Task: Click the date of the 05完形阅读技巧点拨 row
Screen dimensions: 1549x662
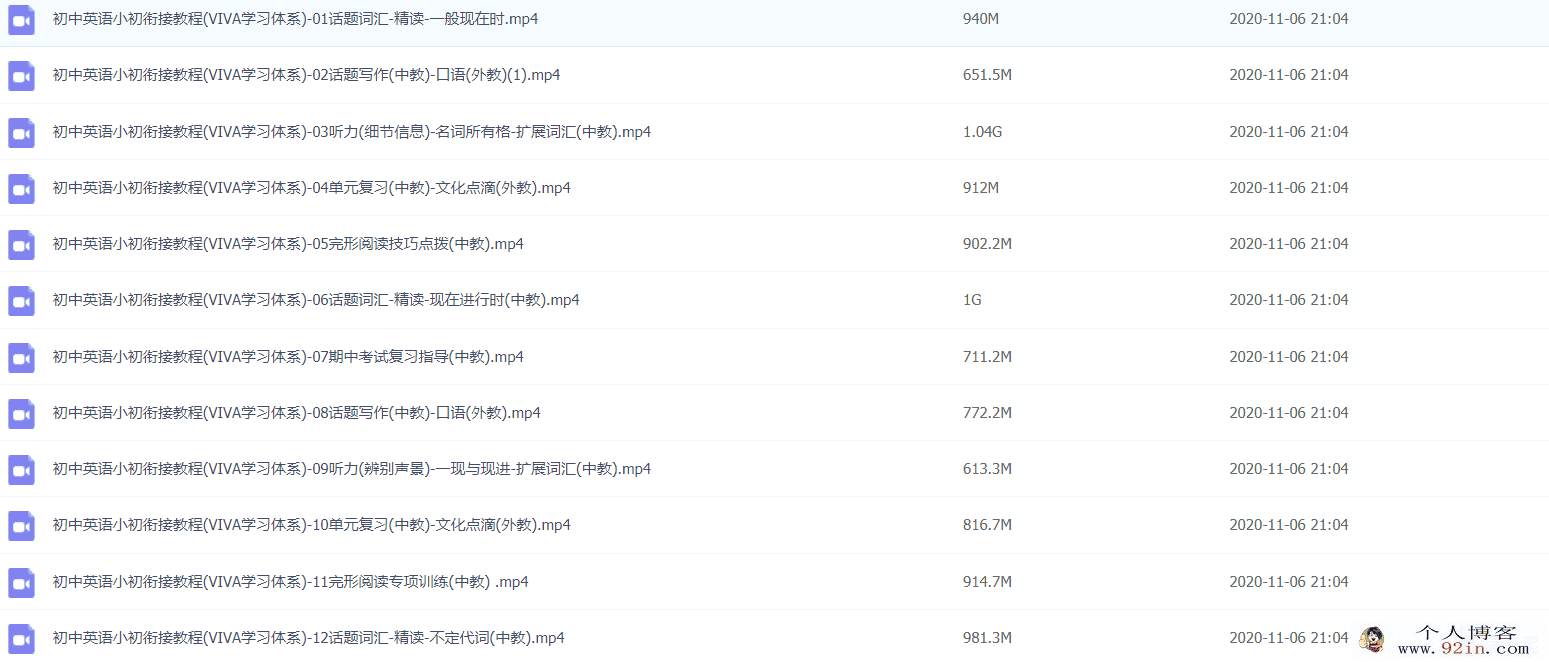Action: click(x=1289, y=244)
